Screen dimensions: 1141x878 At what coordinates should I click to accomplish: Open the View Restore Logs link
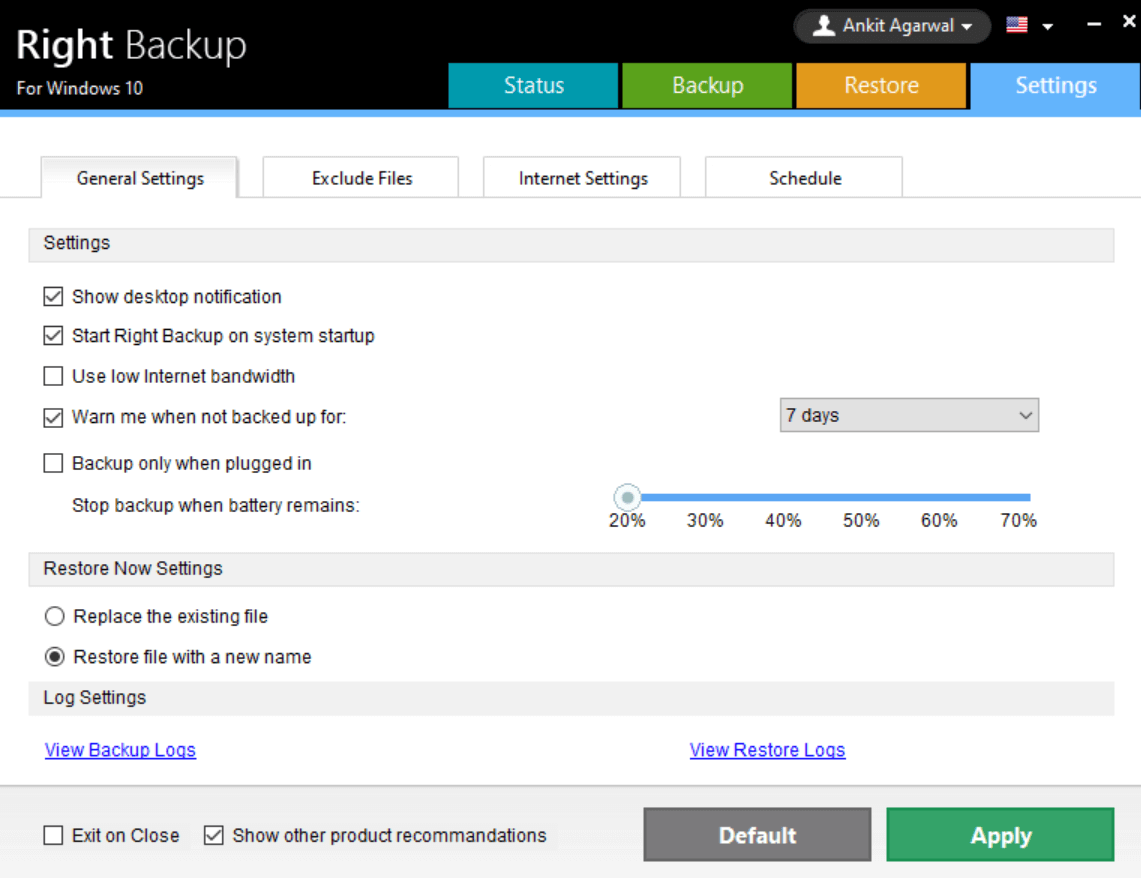click(x=767, y=750)
